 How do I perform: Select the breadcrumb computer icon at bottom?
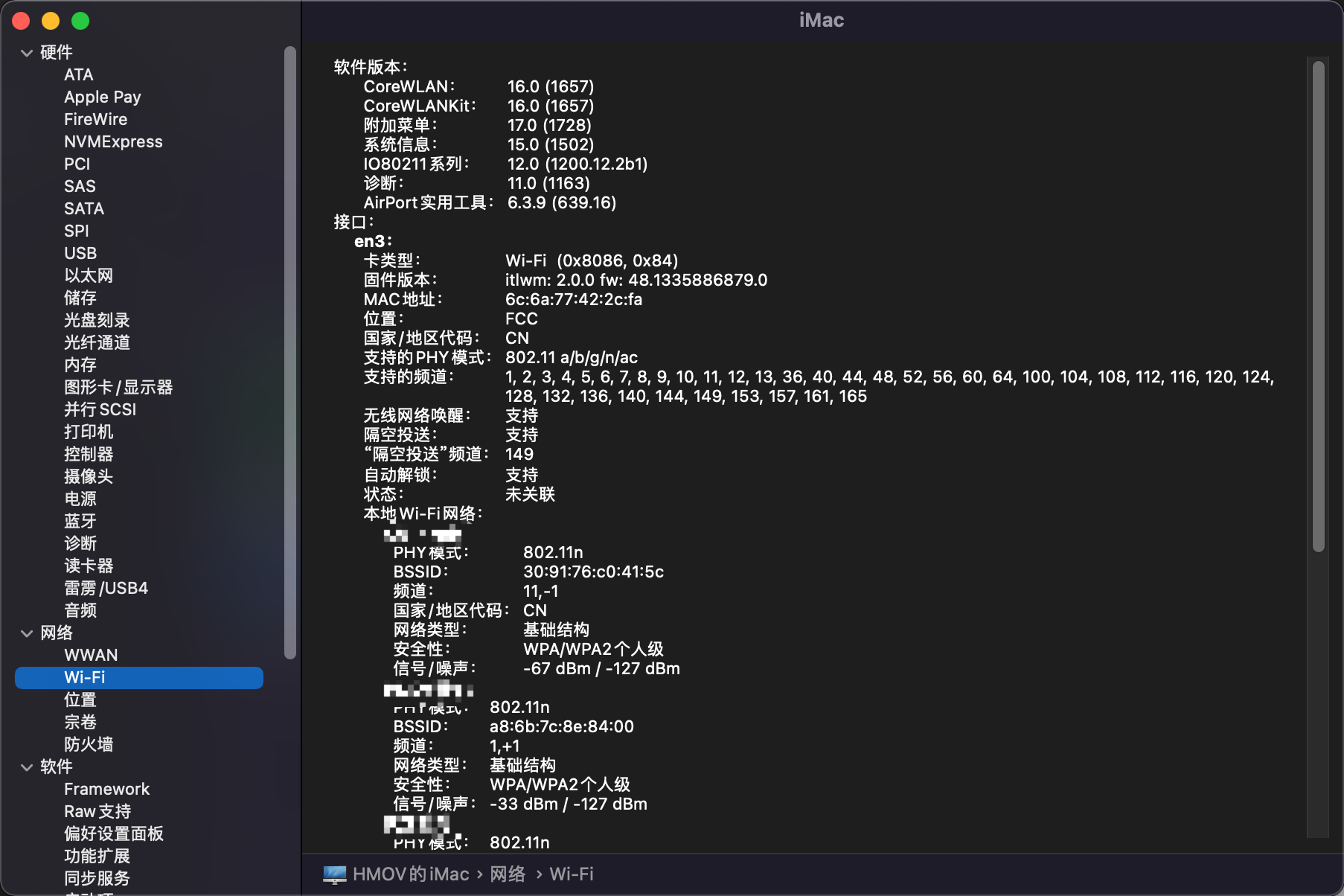(x=336, y=874)
